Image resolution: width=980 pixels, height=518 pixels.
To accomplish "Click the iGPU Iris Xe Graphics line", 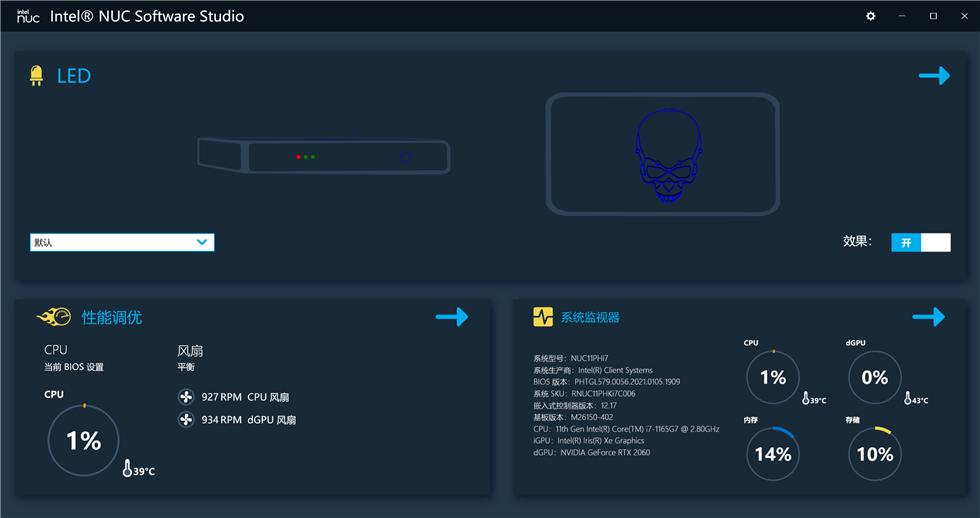I will [x=589, y=441].
